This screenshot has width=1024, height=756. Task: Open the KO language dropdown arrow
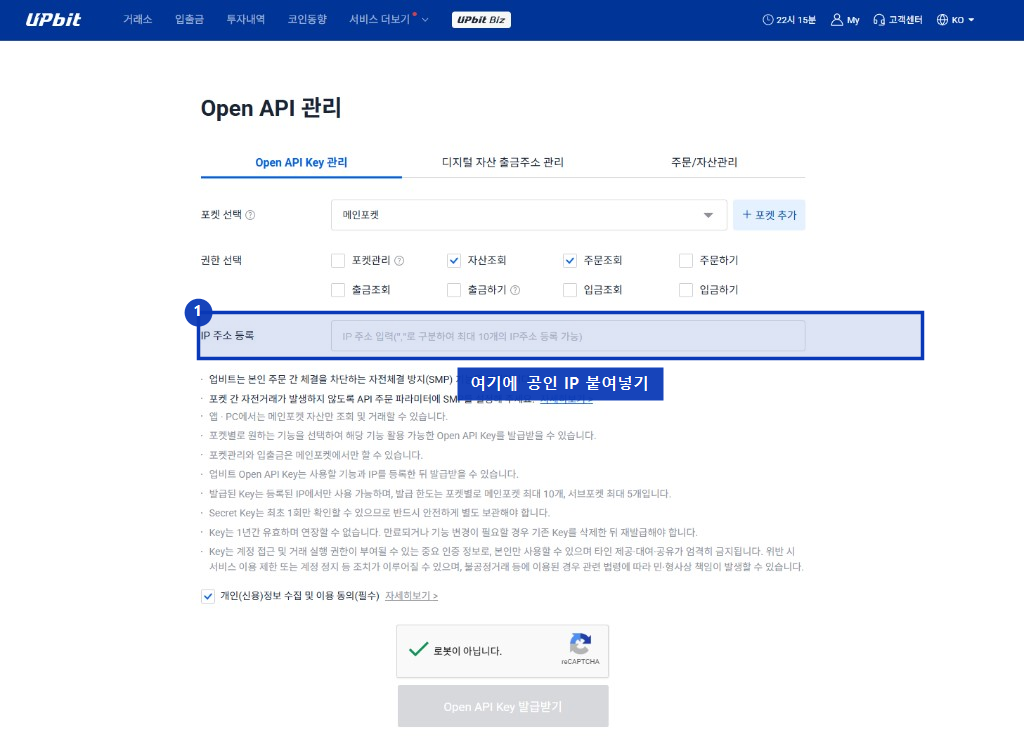(971, 20)
